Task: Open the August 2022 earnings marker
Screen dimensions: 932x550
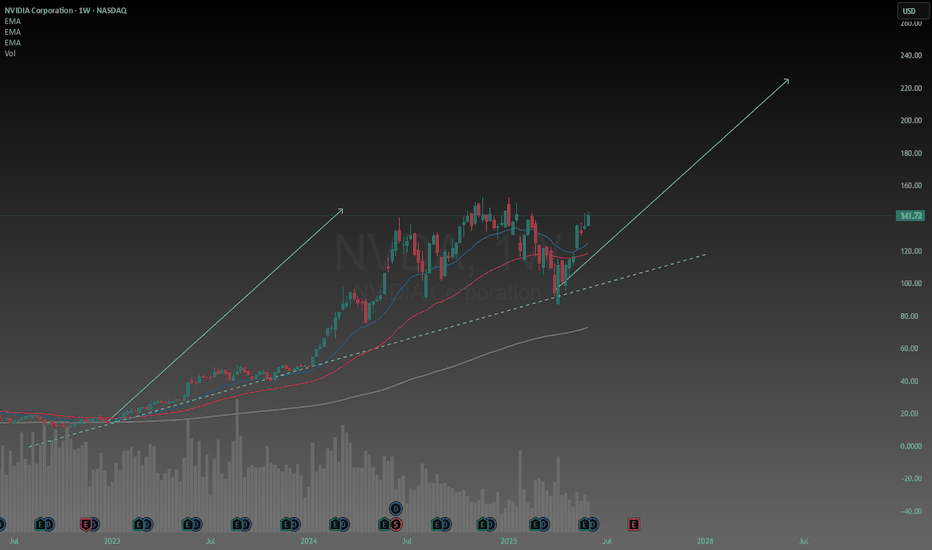Action: [x=40, y=524]
